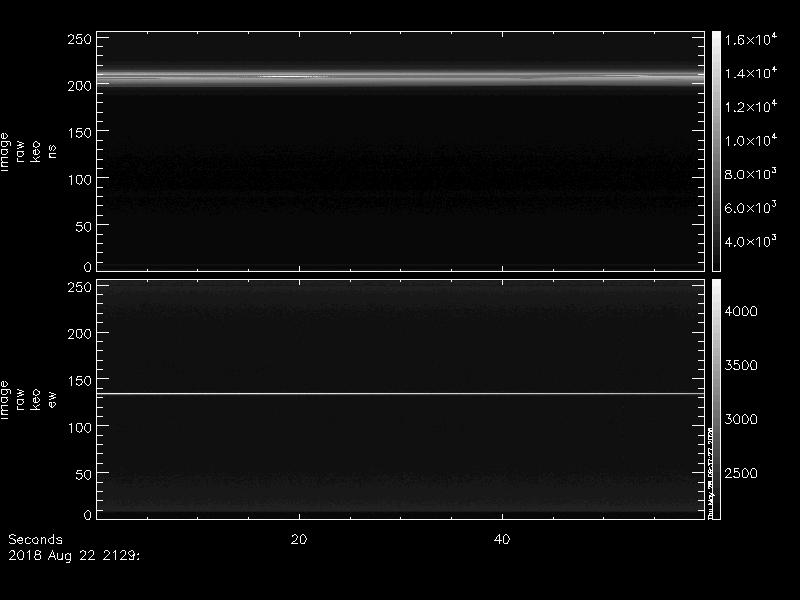Select the '1.6×10⁴' colorbar label
800x600 pixels.
pyautogui.click(x=751, y=39)
